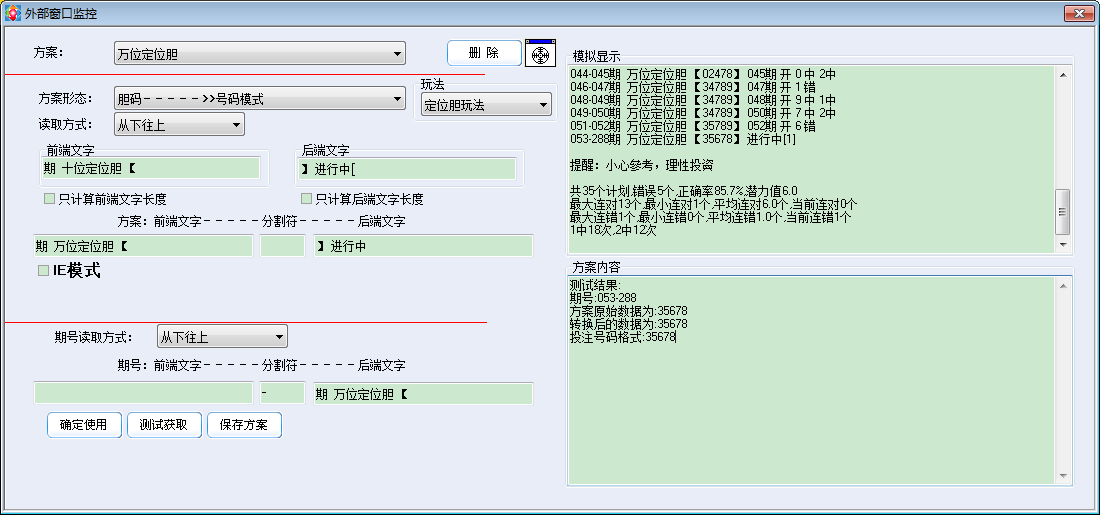Click the 前端文字 input field

click(x=150, y=168)
